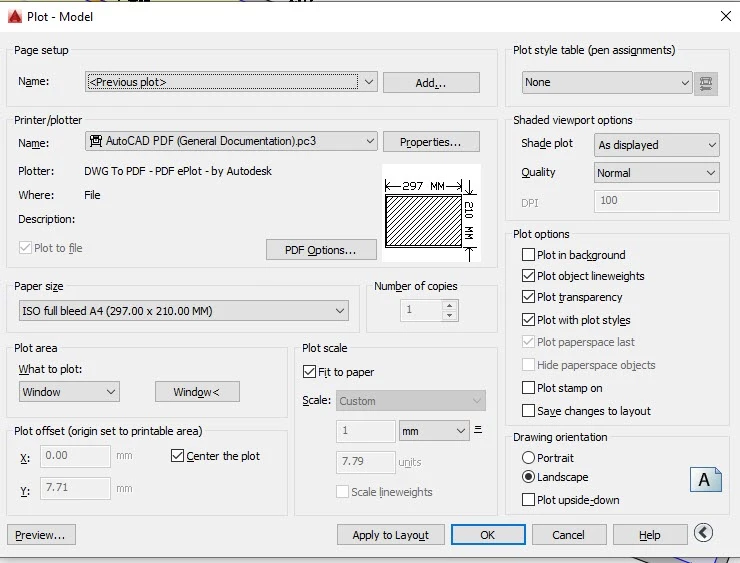Cancel the plot dialog

point(569,535)
